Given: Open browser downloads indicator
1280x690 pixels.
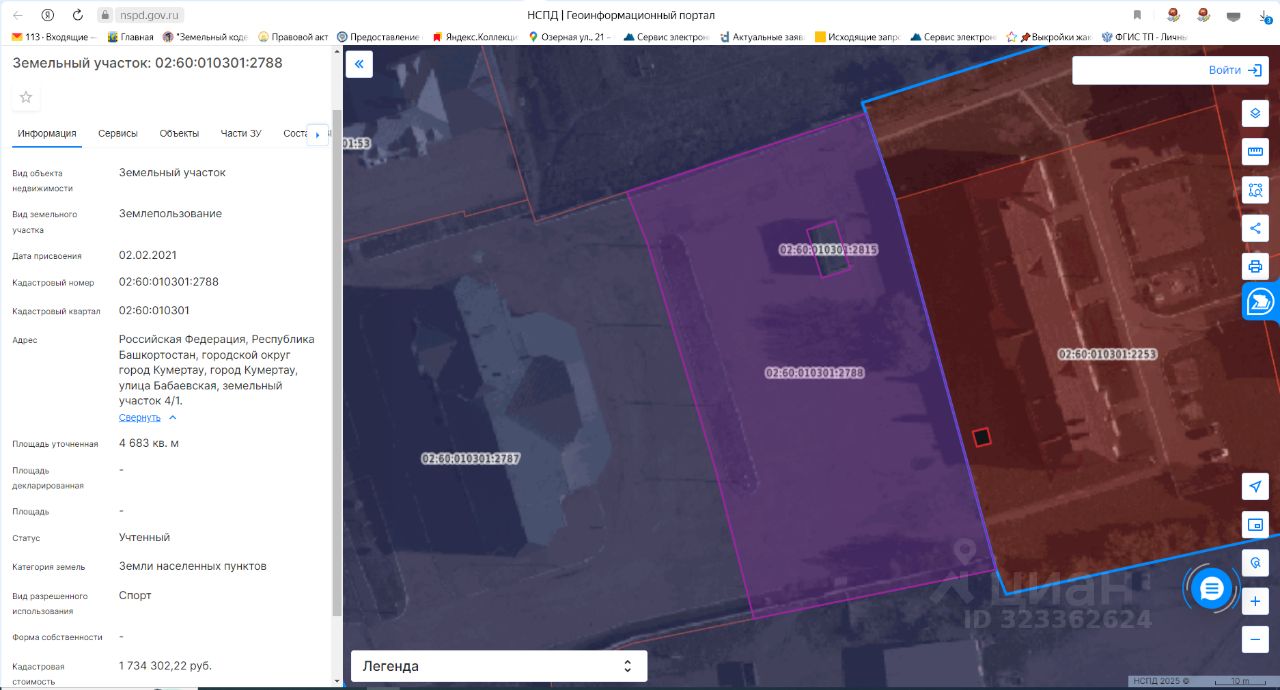Looking at the screenshot, I should click(1265, 15).
